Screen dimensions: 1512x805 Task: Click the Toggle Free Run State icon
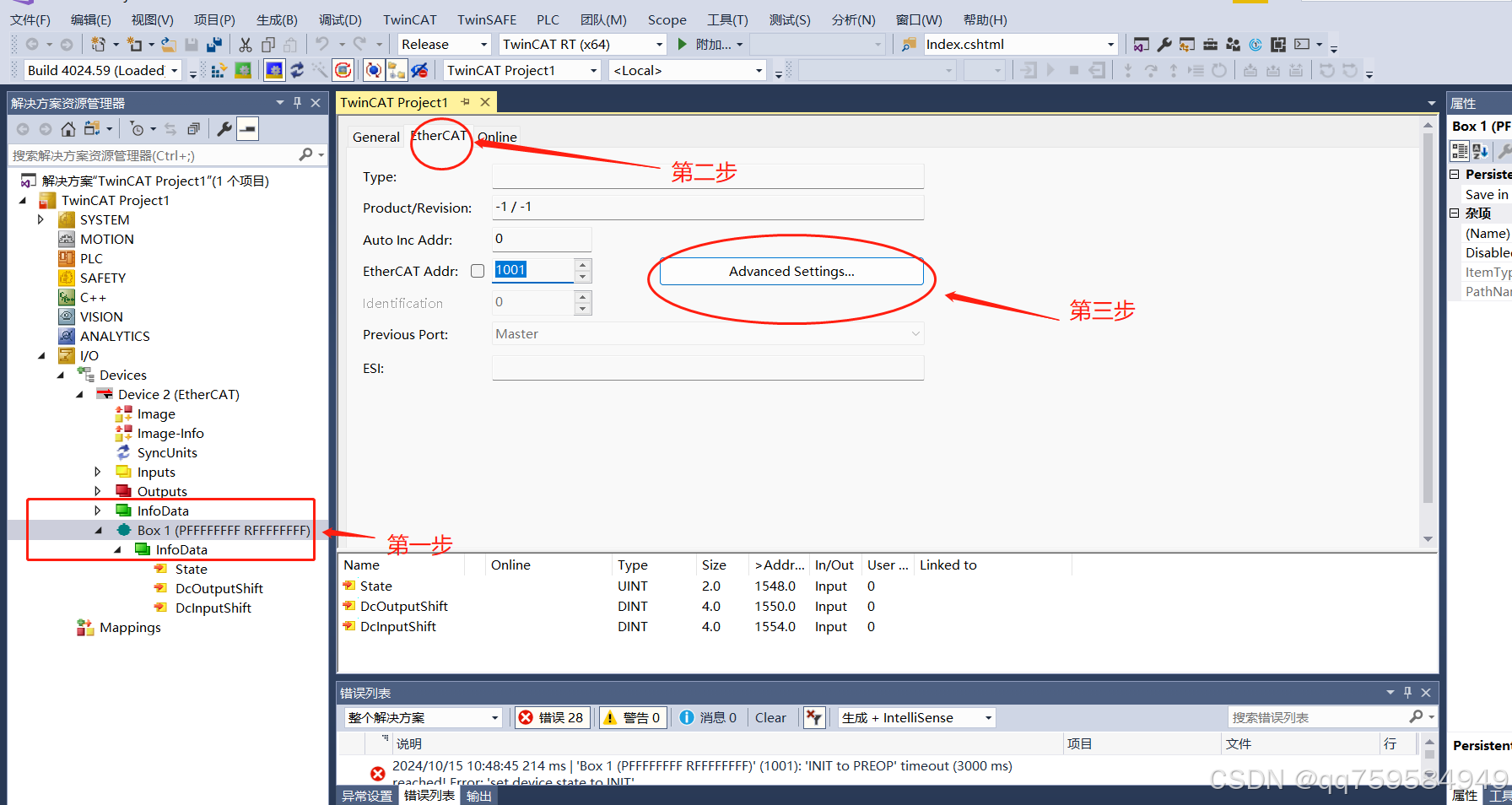pos(343,71)
